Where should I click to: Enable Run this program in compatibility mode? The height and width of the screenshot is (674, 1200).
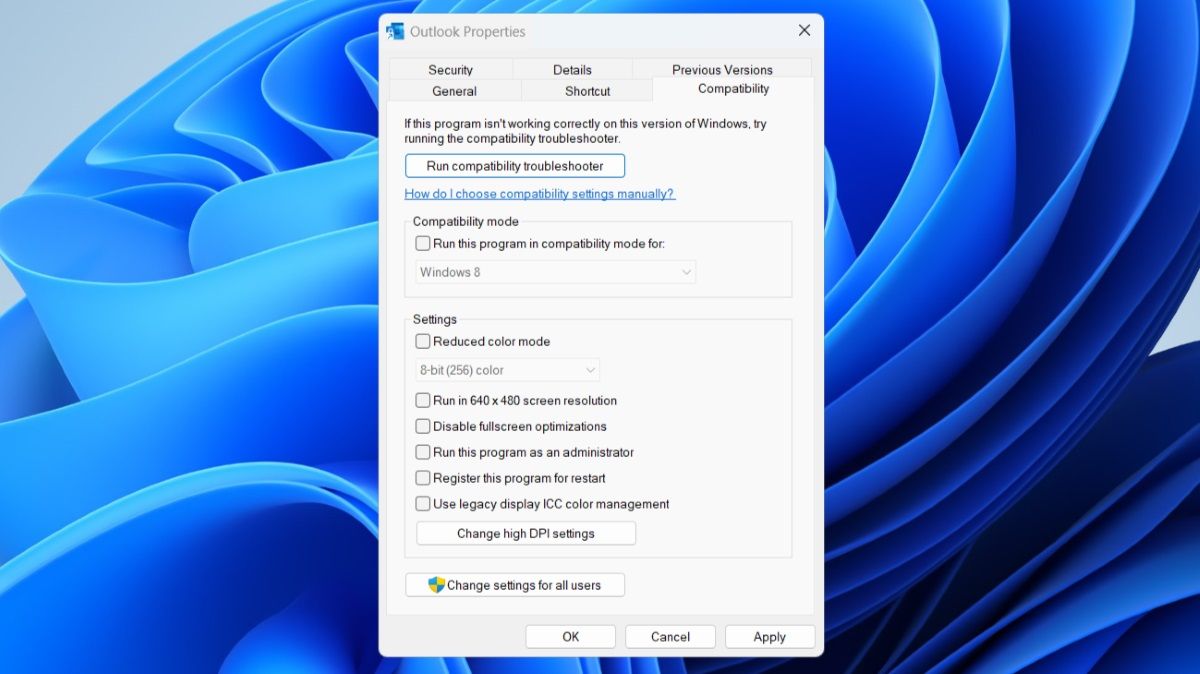pyautogui.click(x=422, y=243)
